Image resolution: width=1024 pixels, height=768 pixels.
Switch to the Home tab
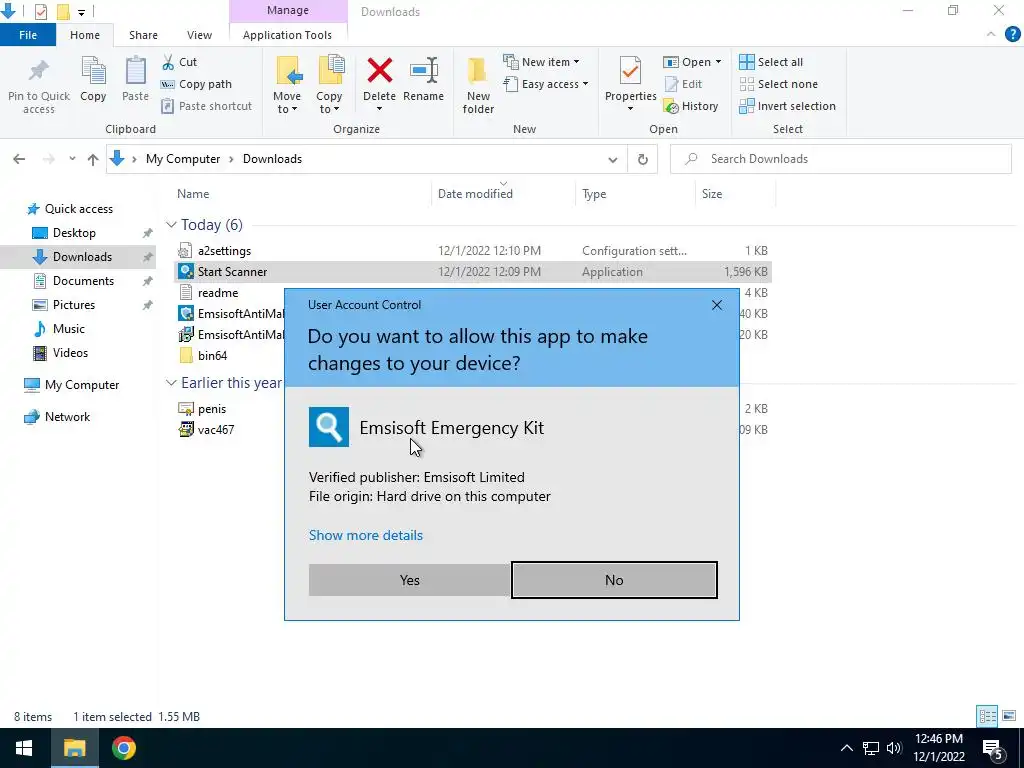pyautogui.click(x=85, y=35)
